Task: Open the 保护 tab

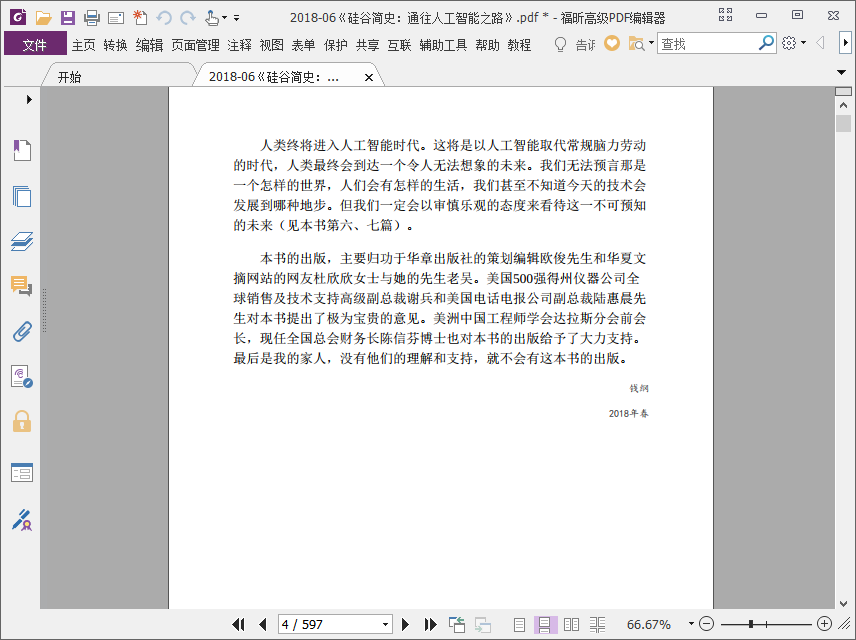Action: point(335,45)
